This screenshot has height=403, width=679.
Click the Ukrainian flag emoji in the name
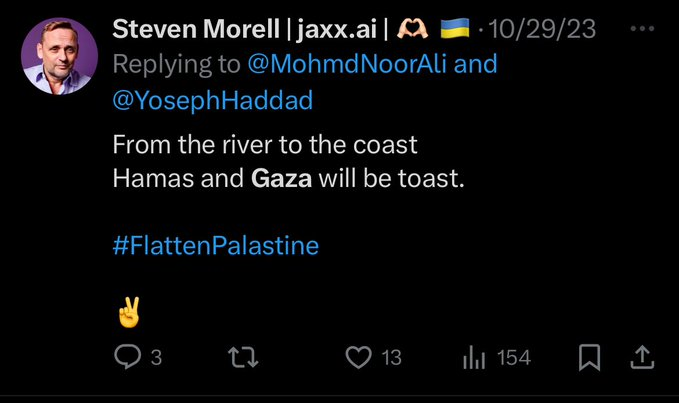[454, 29]
